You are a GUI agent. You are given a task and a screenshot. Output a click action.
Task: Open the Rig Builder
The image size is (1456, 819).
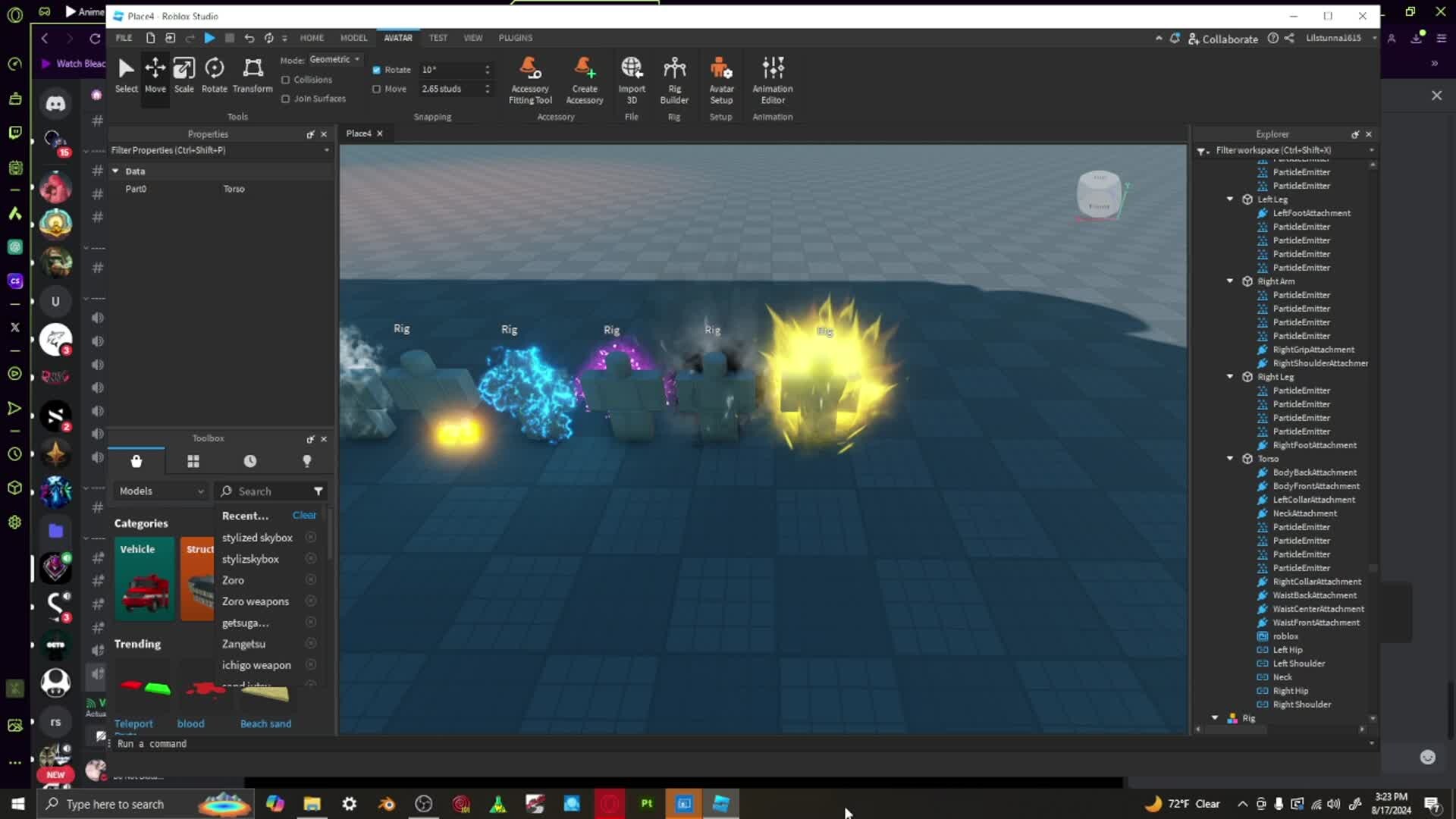[x=674, y=76]
